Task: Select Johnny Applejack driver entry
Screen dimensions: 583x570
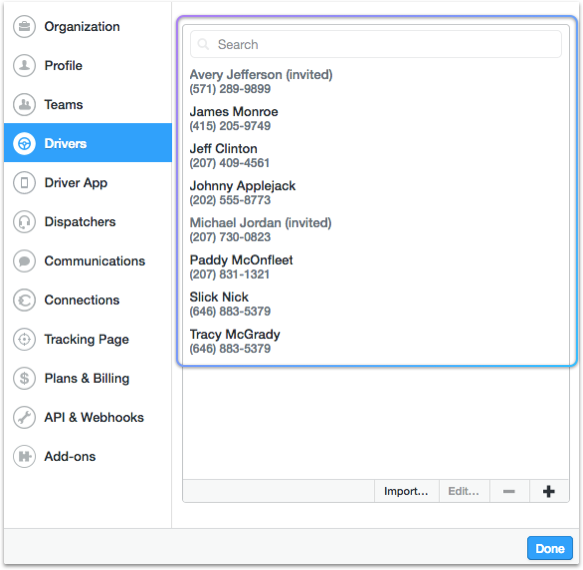Action: pyautogui.click(x=376, y=193)
